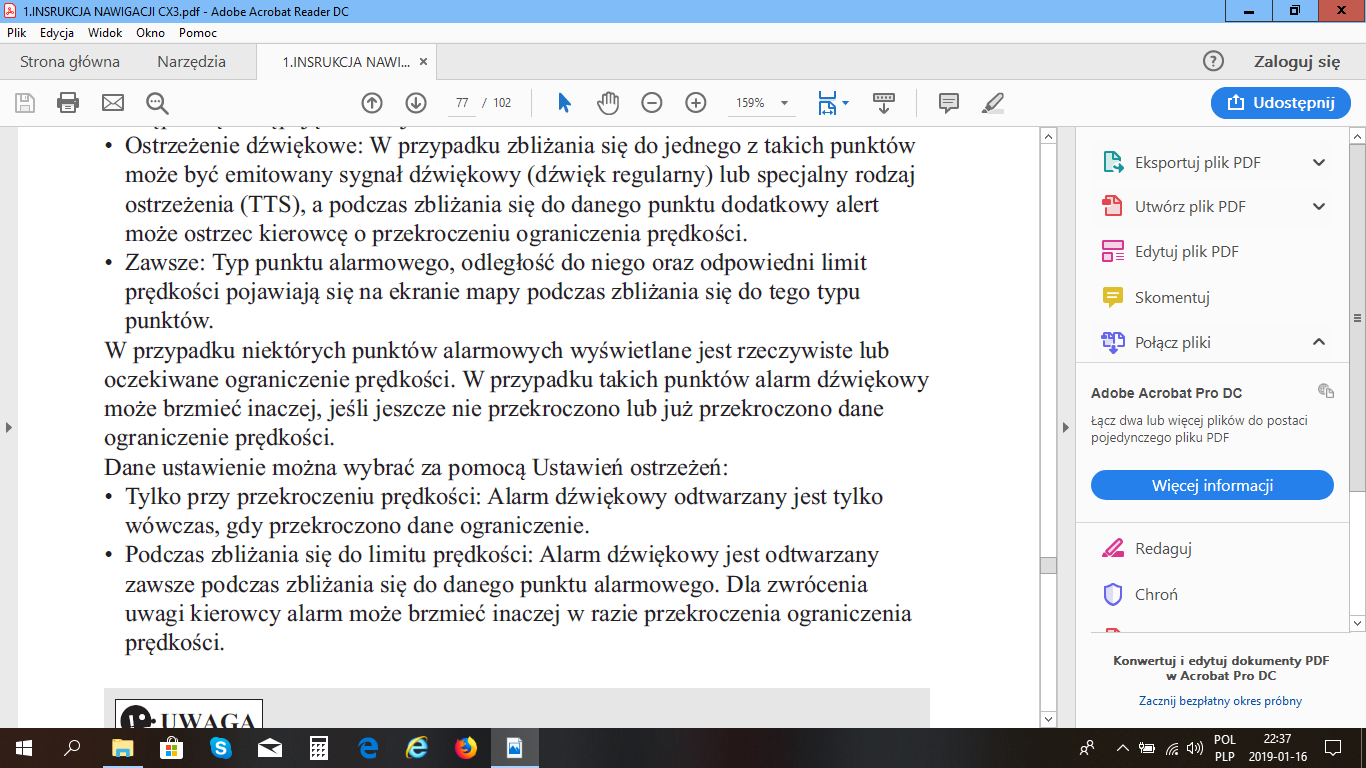Add a sticky note comment
Image resolution: width=1366 pixels, height=768 pixels.
tap(949, 103)
